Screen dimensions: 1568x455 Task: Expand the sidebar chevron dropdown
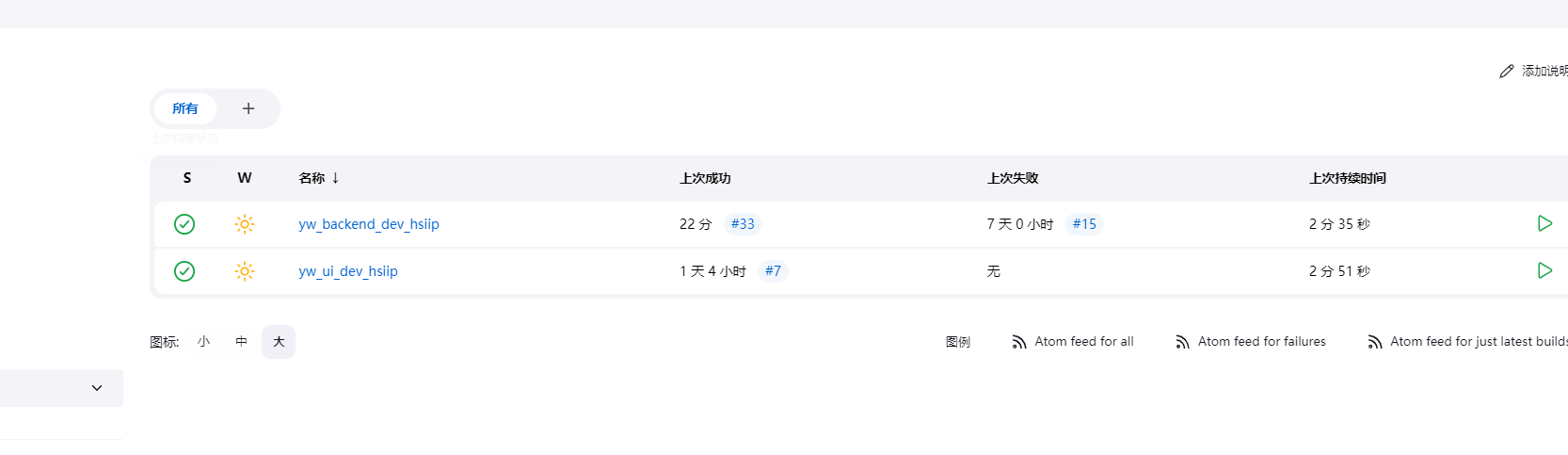(97, 388)
